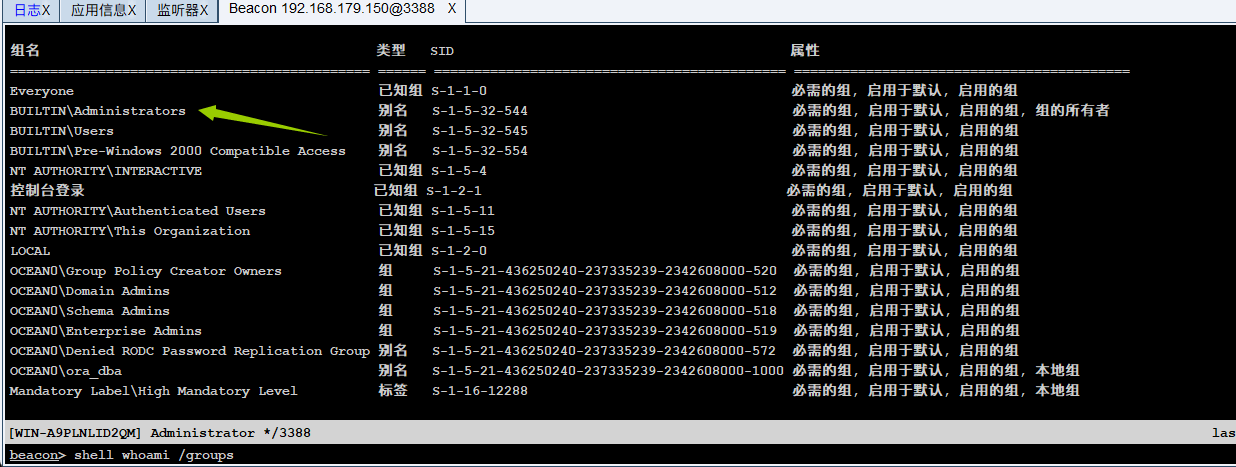Click the SID ending in -572
The width and height of the screenshot is (1236, 467).
pos(605,351)
